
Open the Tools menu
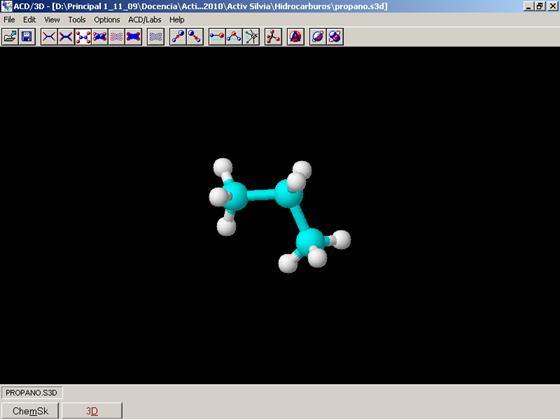[77, 20]
